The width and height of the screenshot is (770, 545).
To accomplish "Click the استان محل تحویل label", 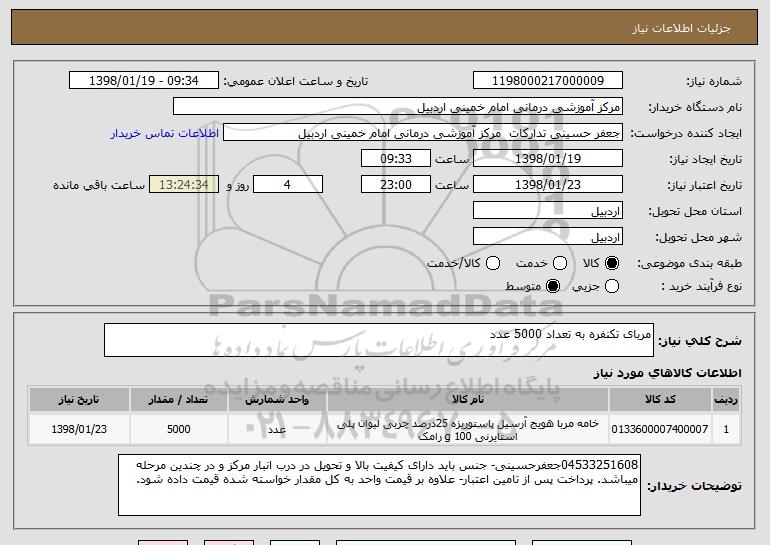I will (x=695, y=212).
